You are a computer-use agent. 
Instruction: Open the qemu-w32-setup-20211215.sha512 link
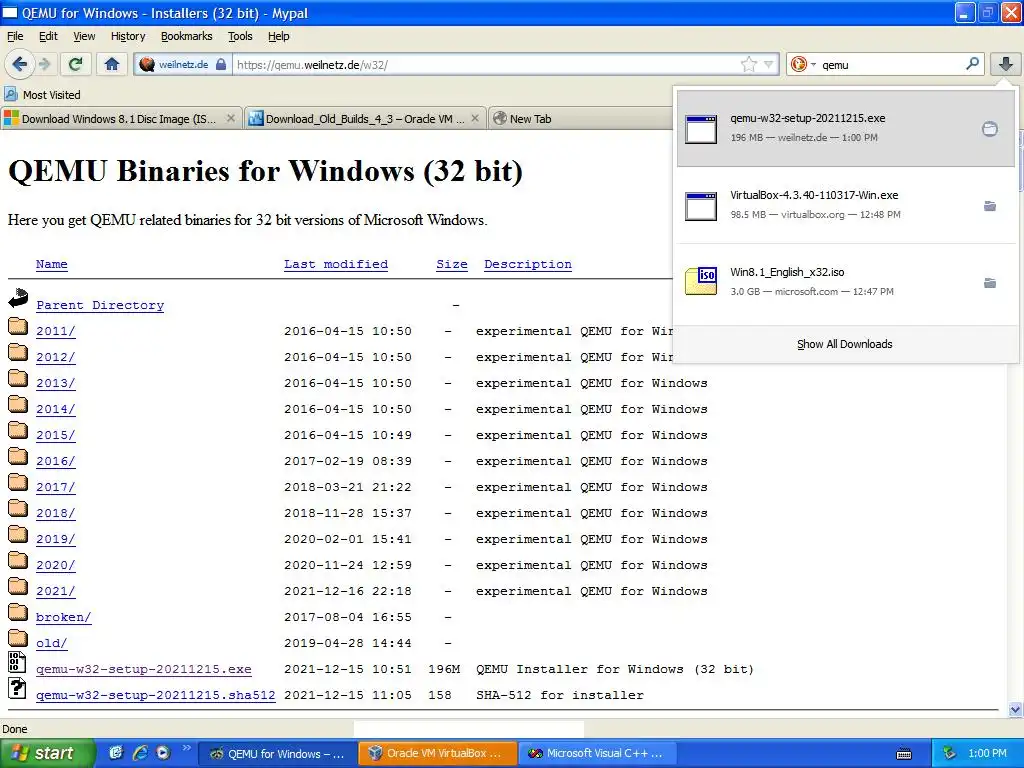pos(155,696)
